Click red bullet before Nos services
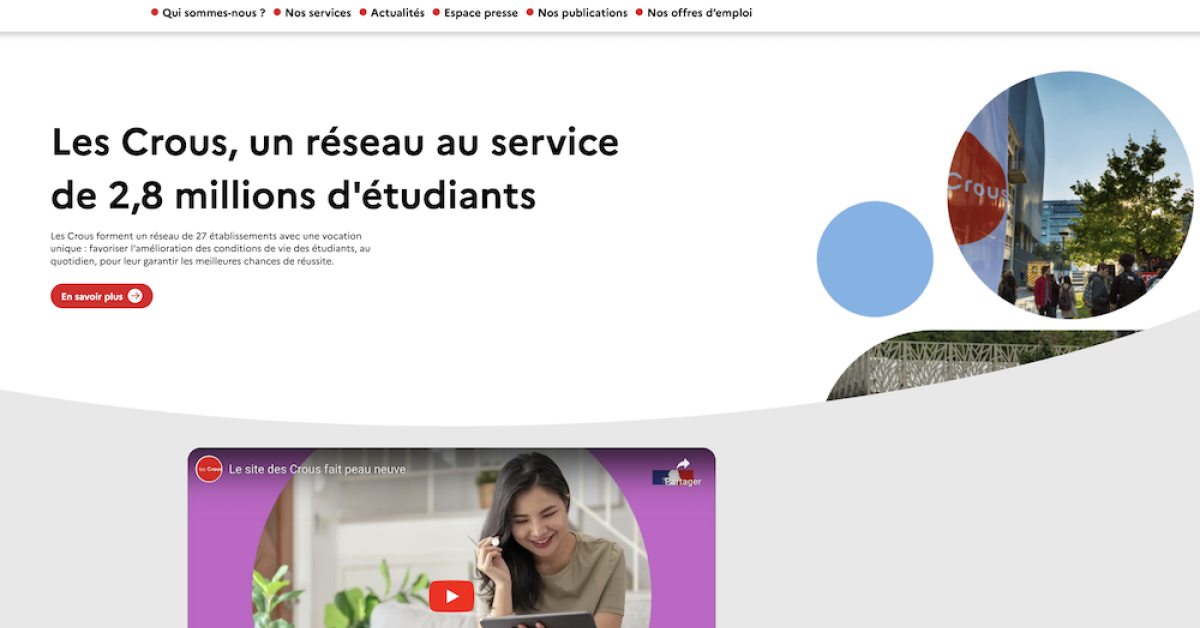 [x=277, y=13]
